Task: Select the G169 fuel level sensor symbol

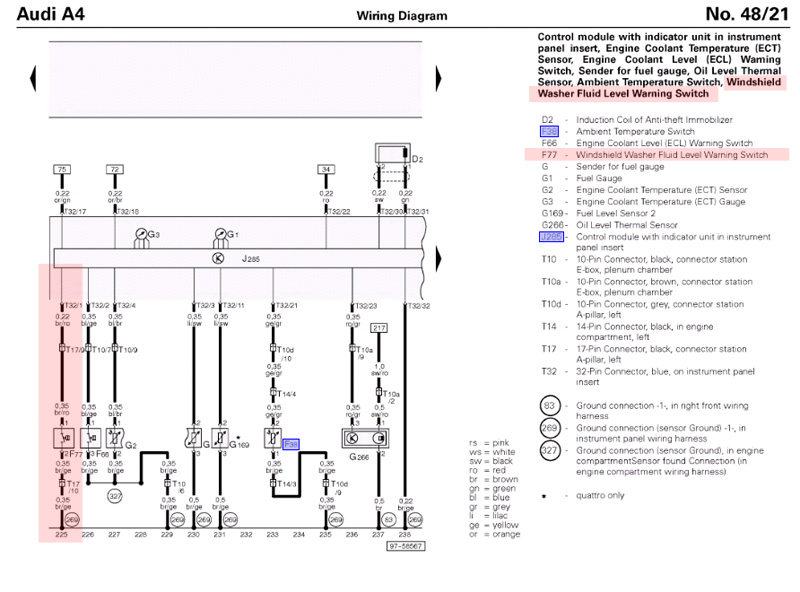Action: [218, 438]
